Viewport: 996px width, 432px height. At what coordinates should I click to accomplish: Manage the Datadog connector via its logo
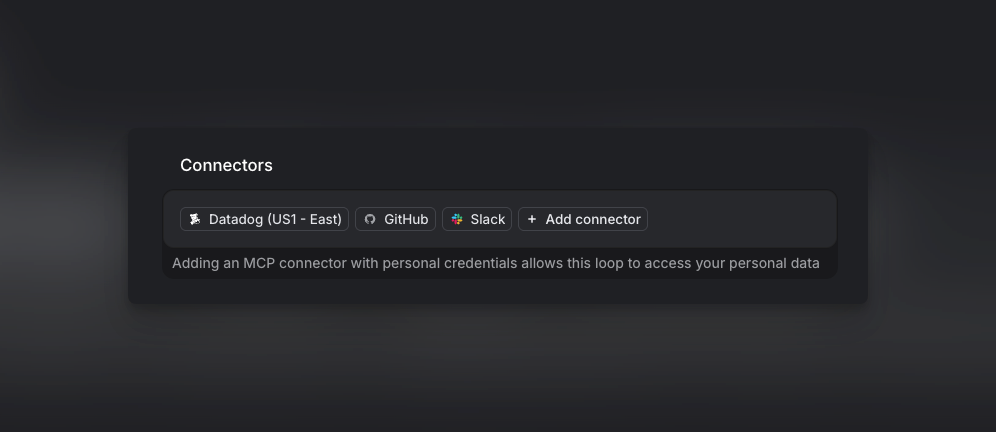point(195,219)
